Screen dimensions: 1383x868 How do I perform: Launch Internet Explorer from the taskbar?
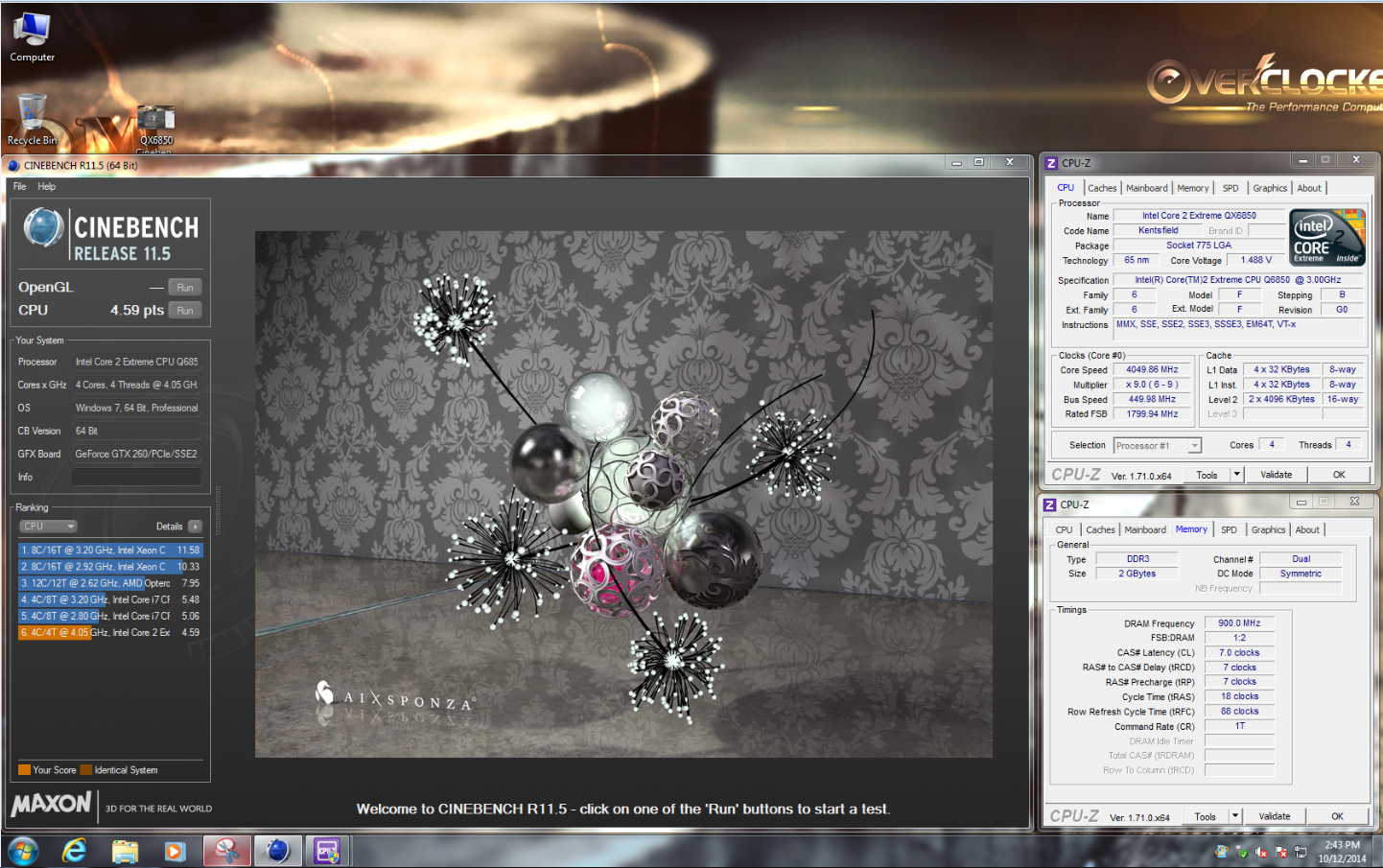pyautogui.click(x=75, y=851)
